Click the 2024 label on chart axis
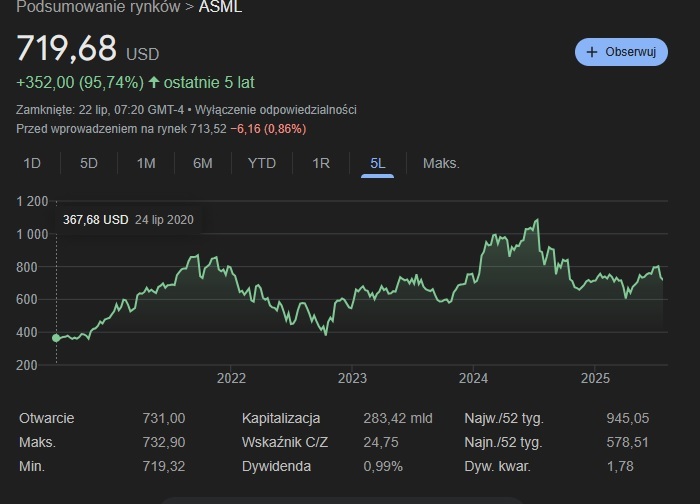This screenshot has width=700, height=504. click(473, 378)
